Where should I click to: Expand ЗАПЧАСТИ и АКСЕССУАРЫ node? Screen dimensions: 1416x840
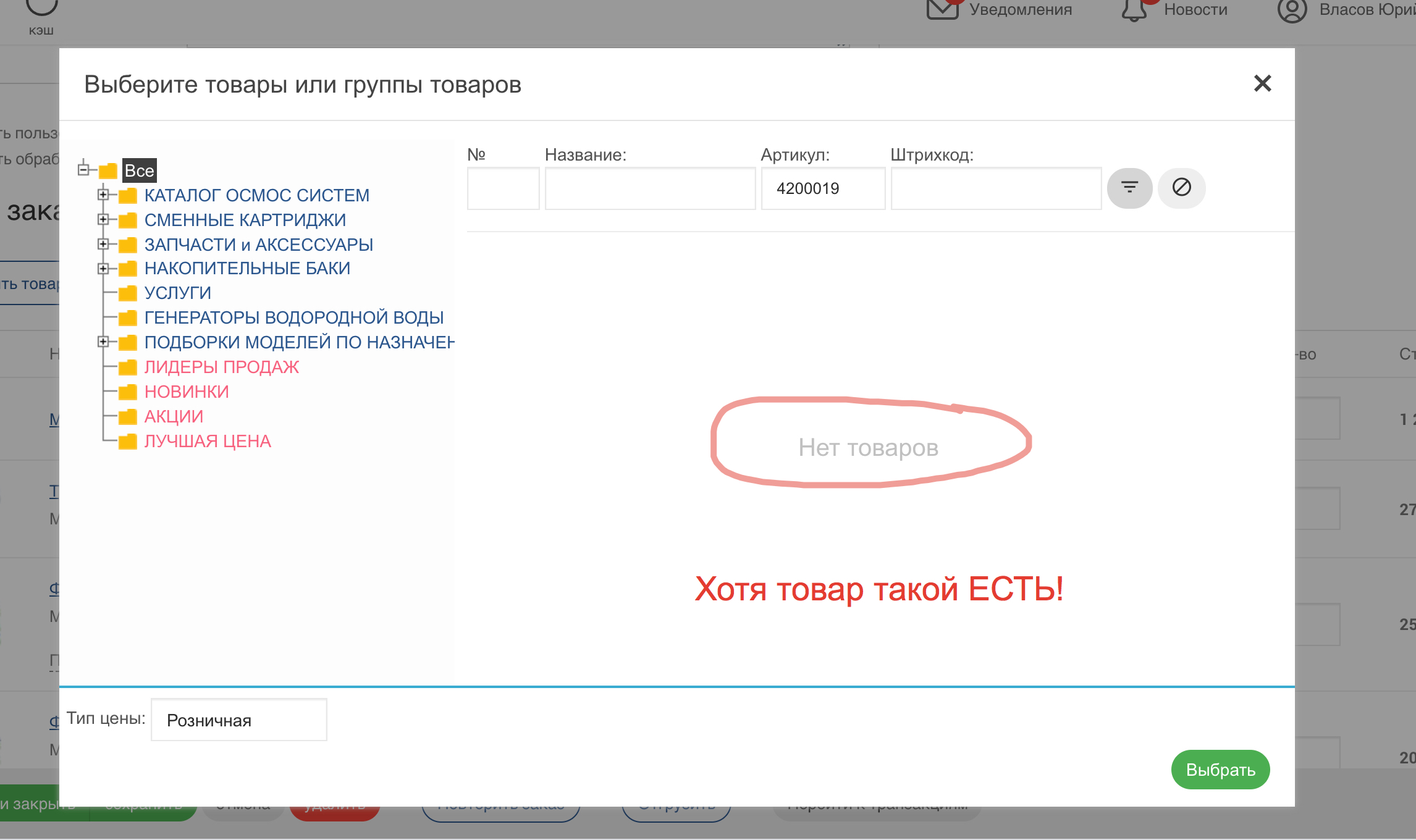(103, 244)
